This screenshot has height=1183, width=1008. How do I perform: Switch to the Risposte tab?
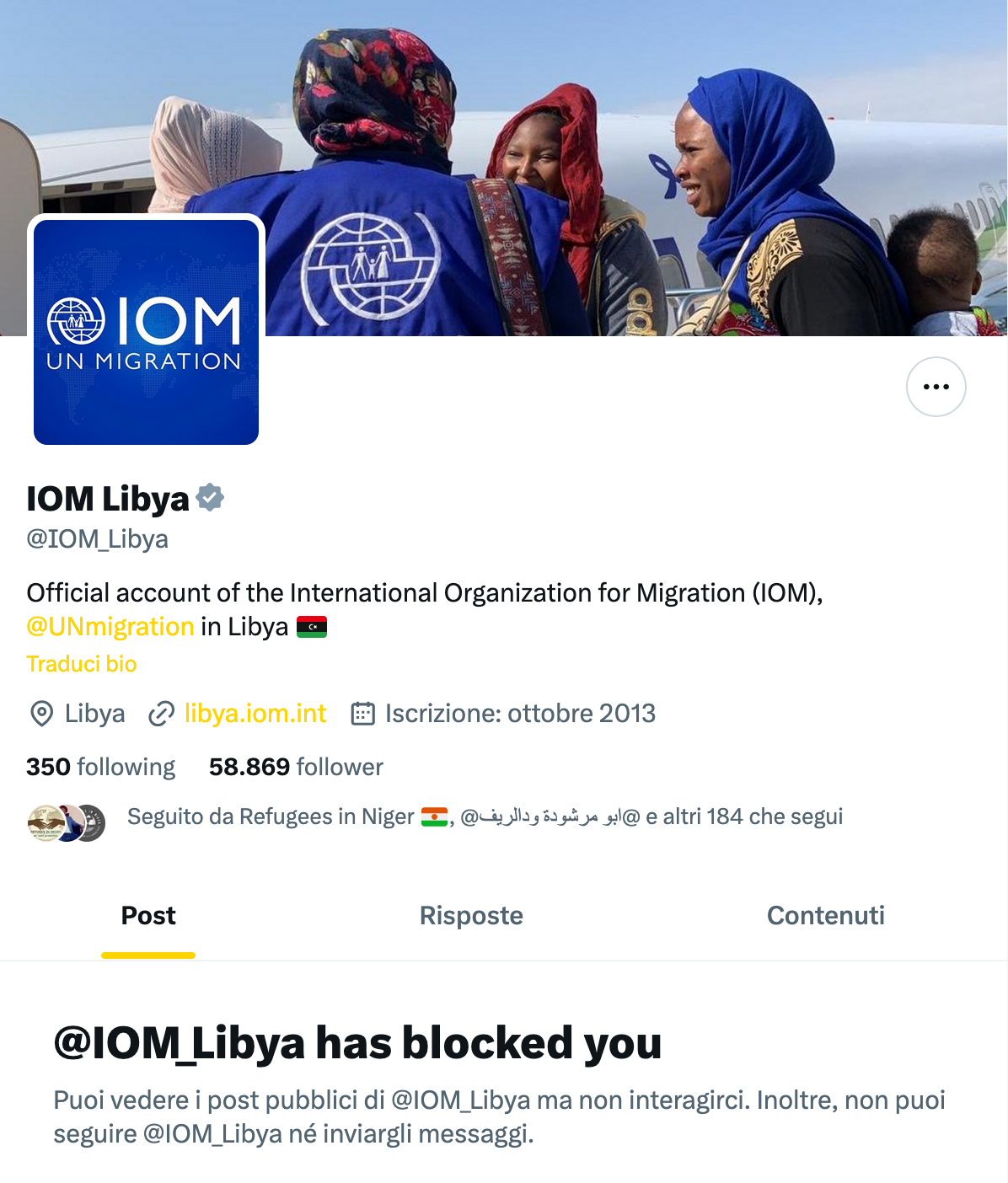pyautogui.click(x=471, y=916)
